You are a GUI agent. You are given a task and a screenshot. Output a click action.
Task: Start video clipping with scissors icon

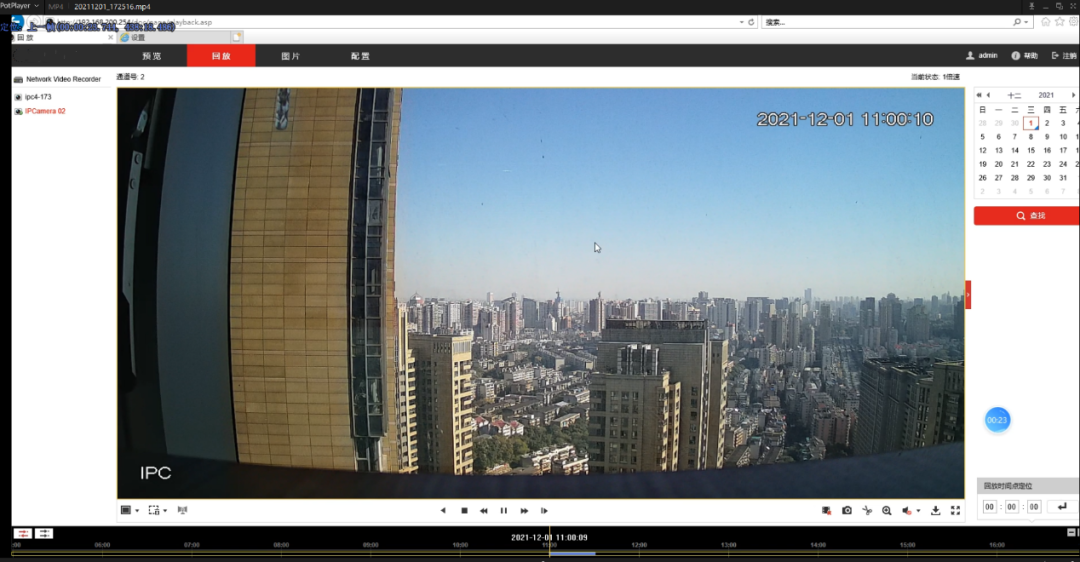click(867, 510)
